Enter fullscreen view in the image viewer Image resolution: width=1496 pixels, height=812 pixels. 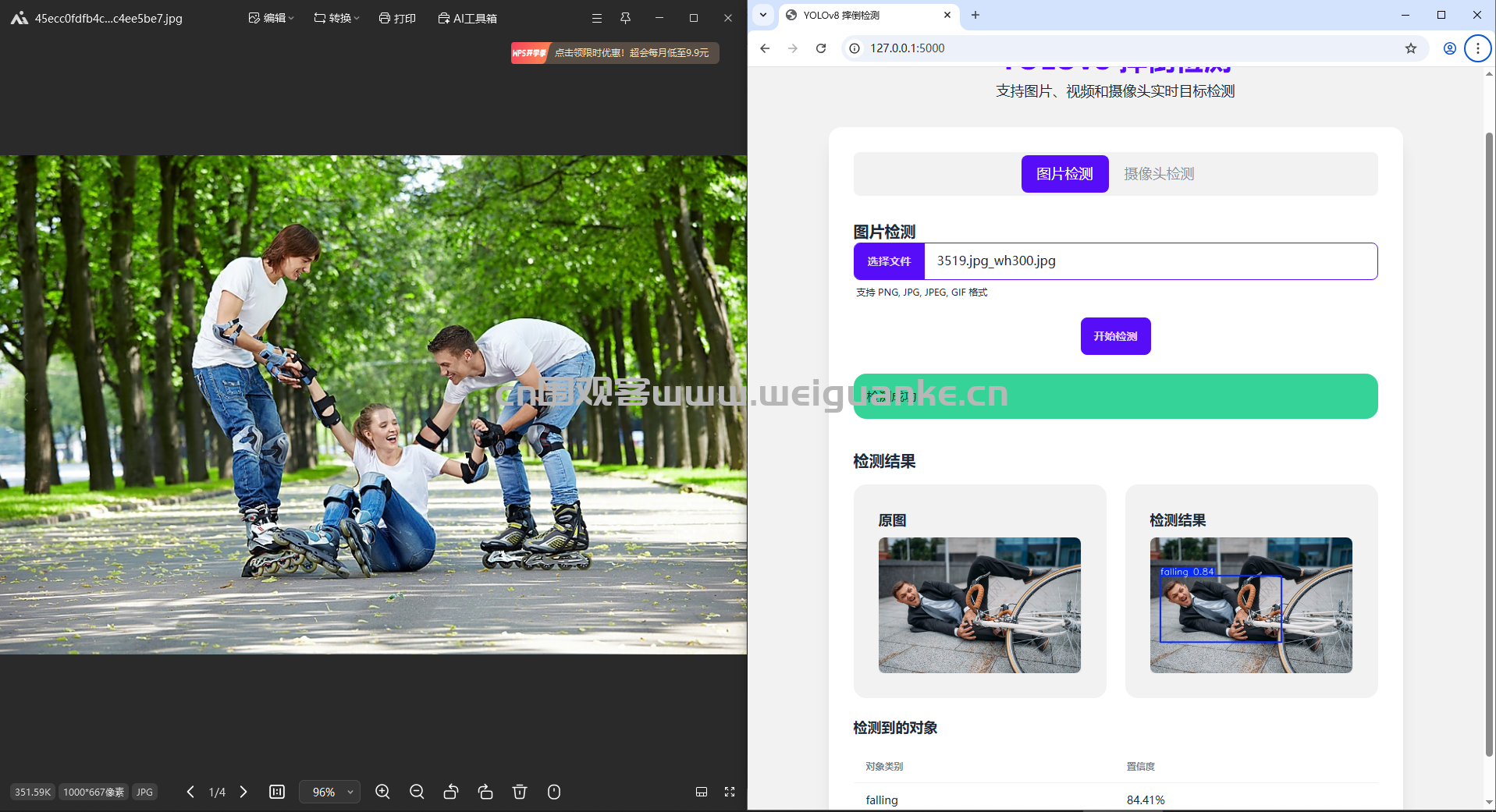point(730,792)
